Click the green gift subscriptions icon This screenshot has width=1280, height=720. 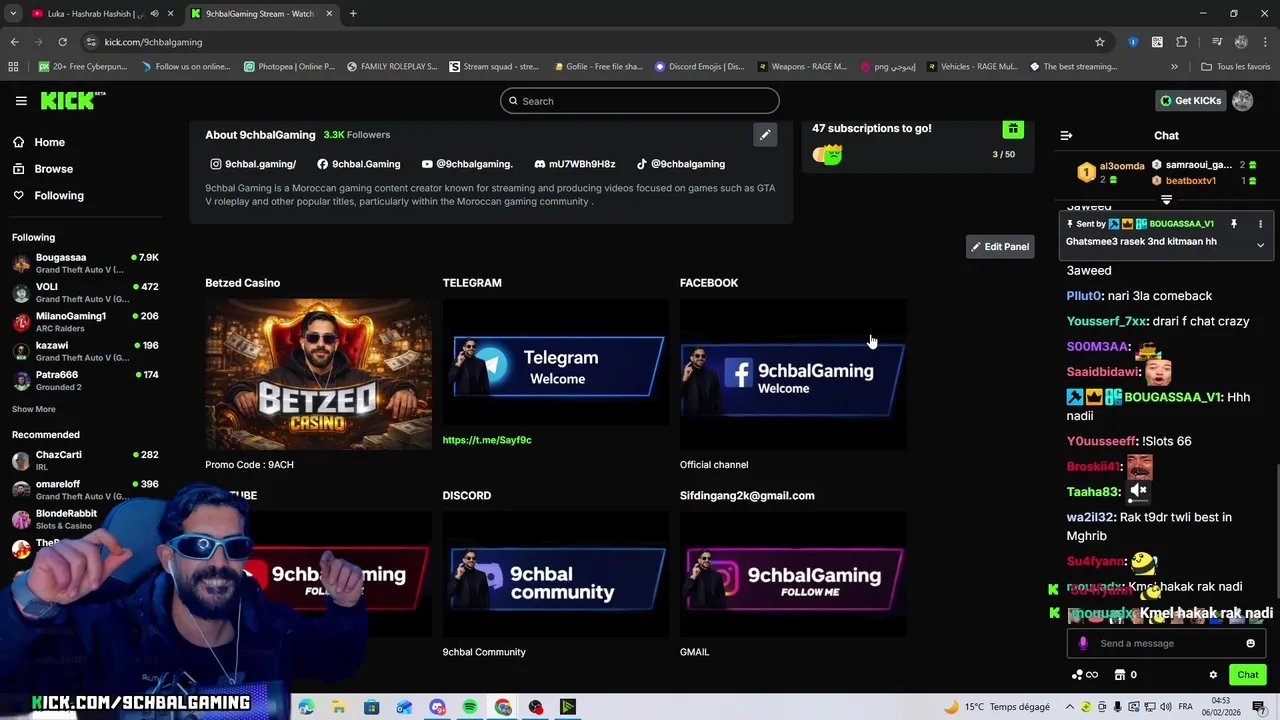click(x=1013, y=129)
